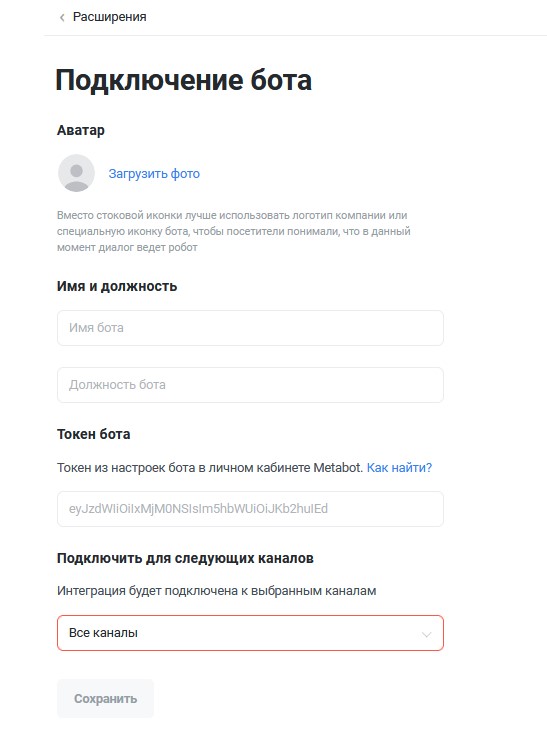
Task: Click the gray avatar placeholder icon
Action: coord(76,173)
